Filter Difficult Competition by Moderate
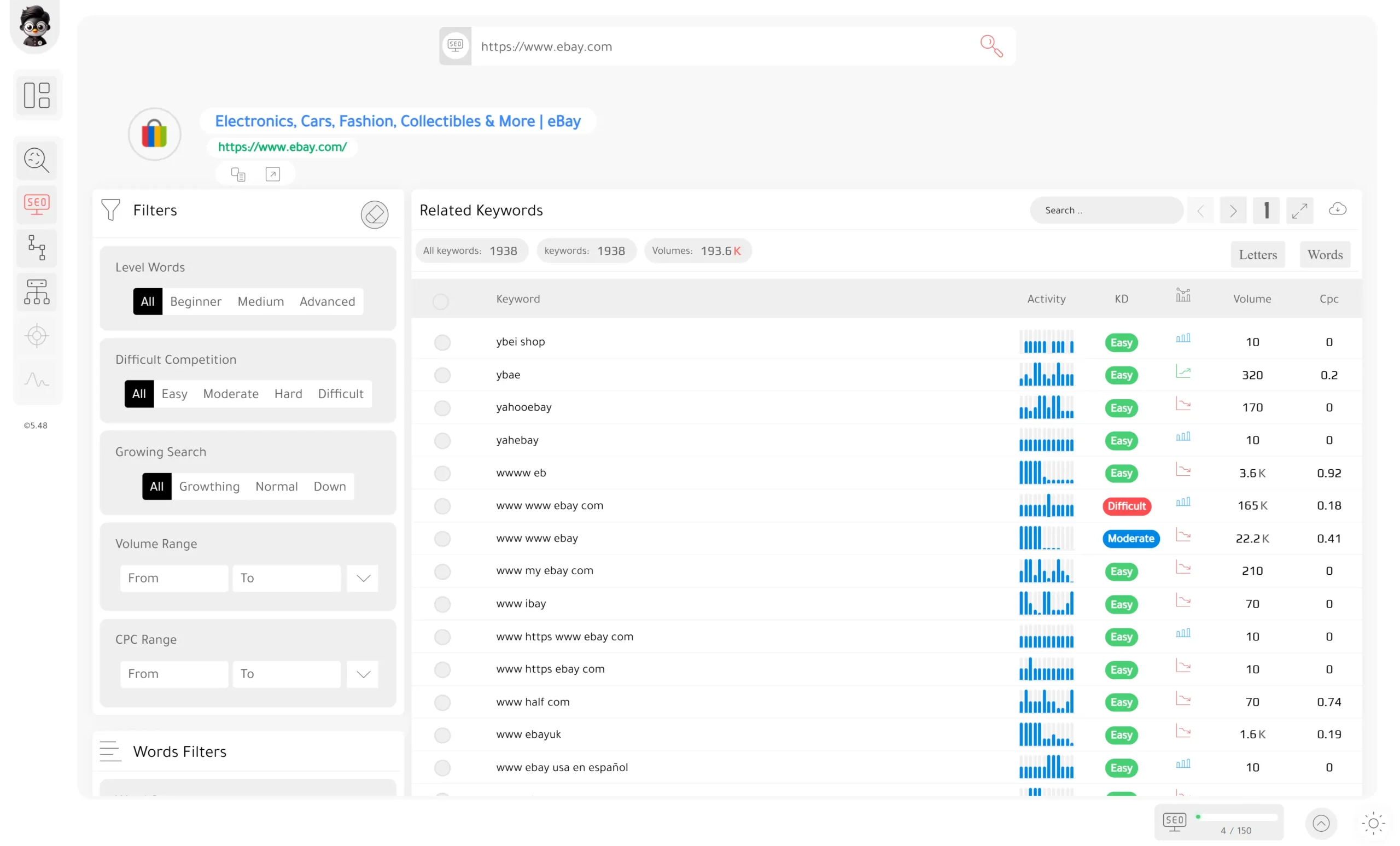This screenshot has width=1400, height=846. pos(231,394)
